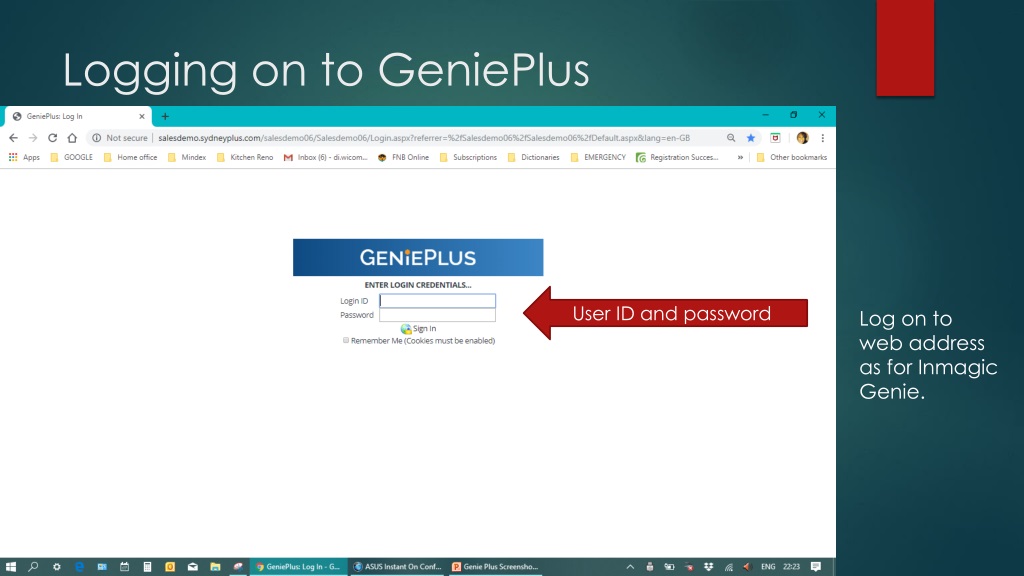Click the GeniePlus logo banner
This screenshot has height=576, width=1024.
[x=418, y=257]
